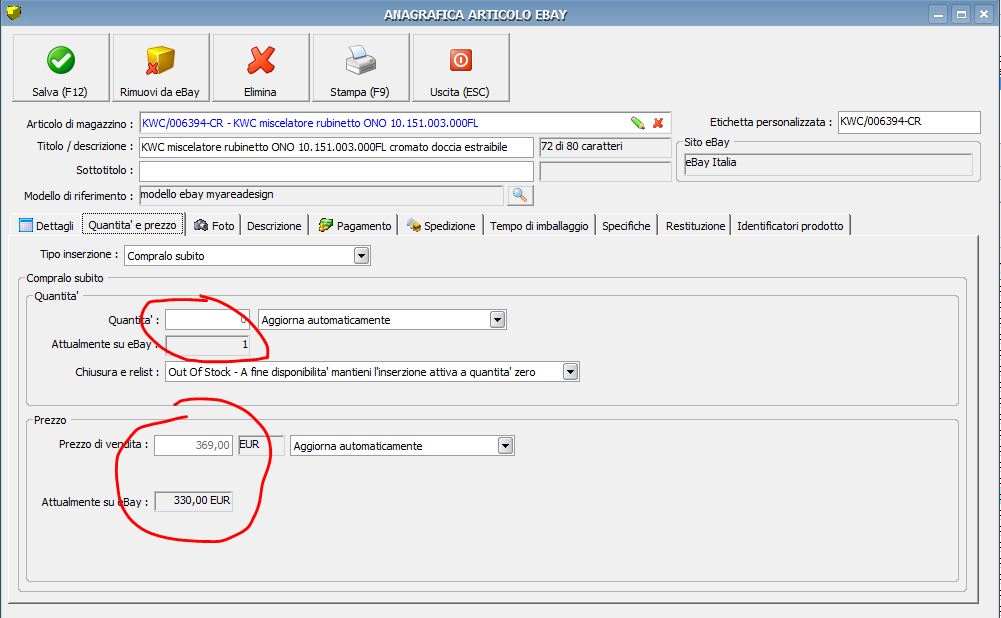Click the red X clear icon for Articolo di magazzino
The image size is (1001, 618).
tap(658, 123)
